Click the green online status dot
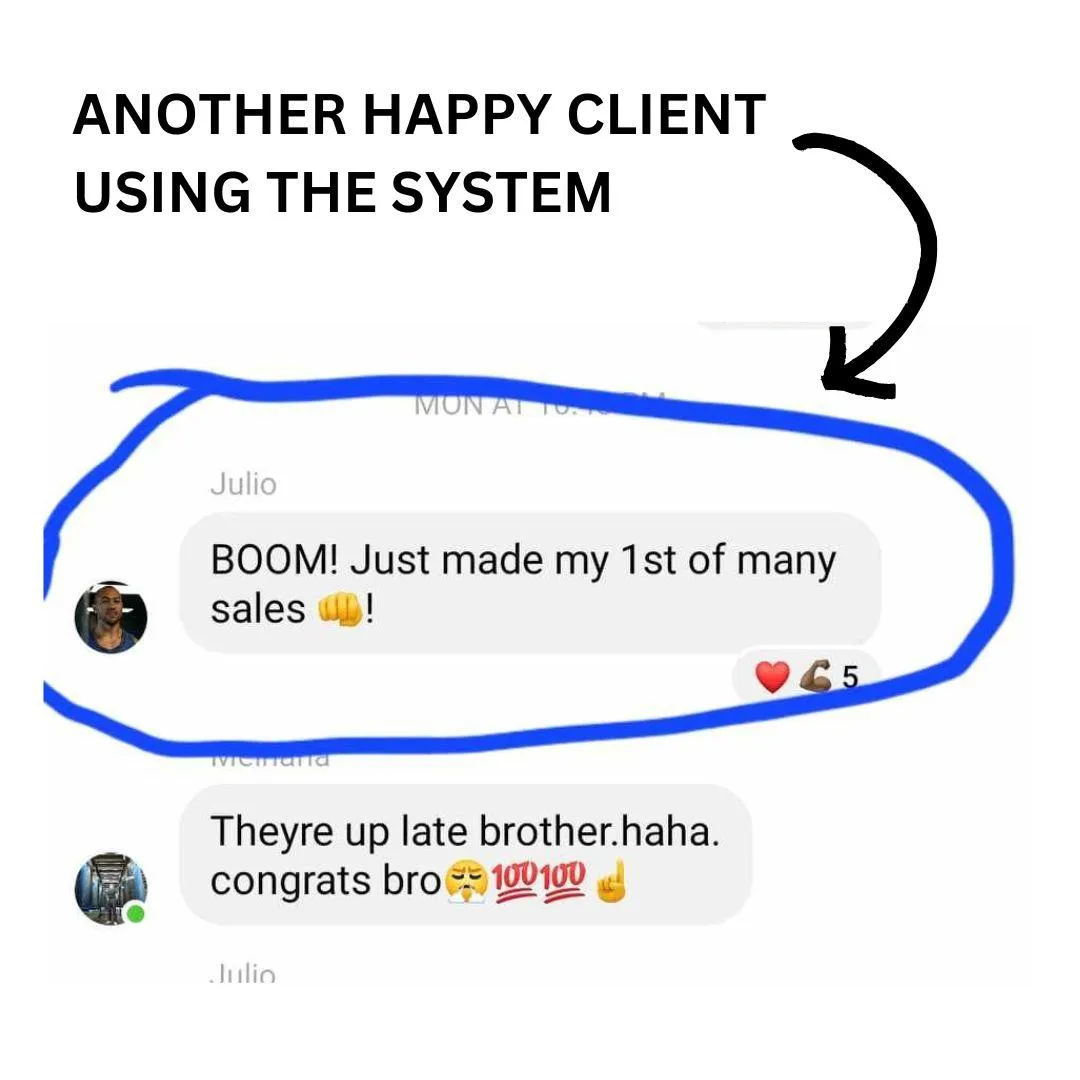The width and height of the screenshot is (1080, 1080). 136,914
